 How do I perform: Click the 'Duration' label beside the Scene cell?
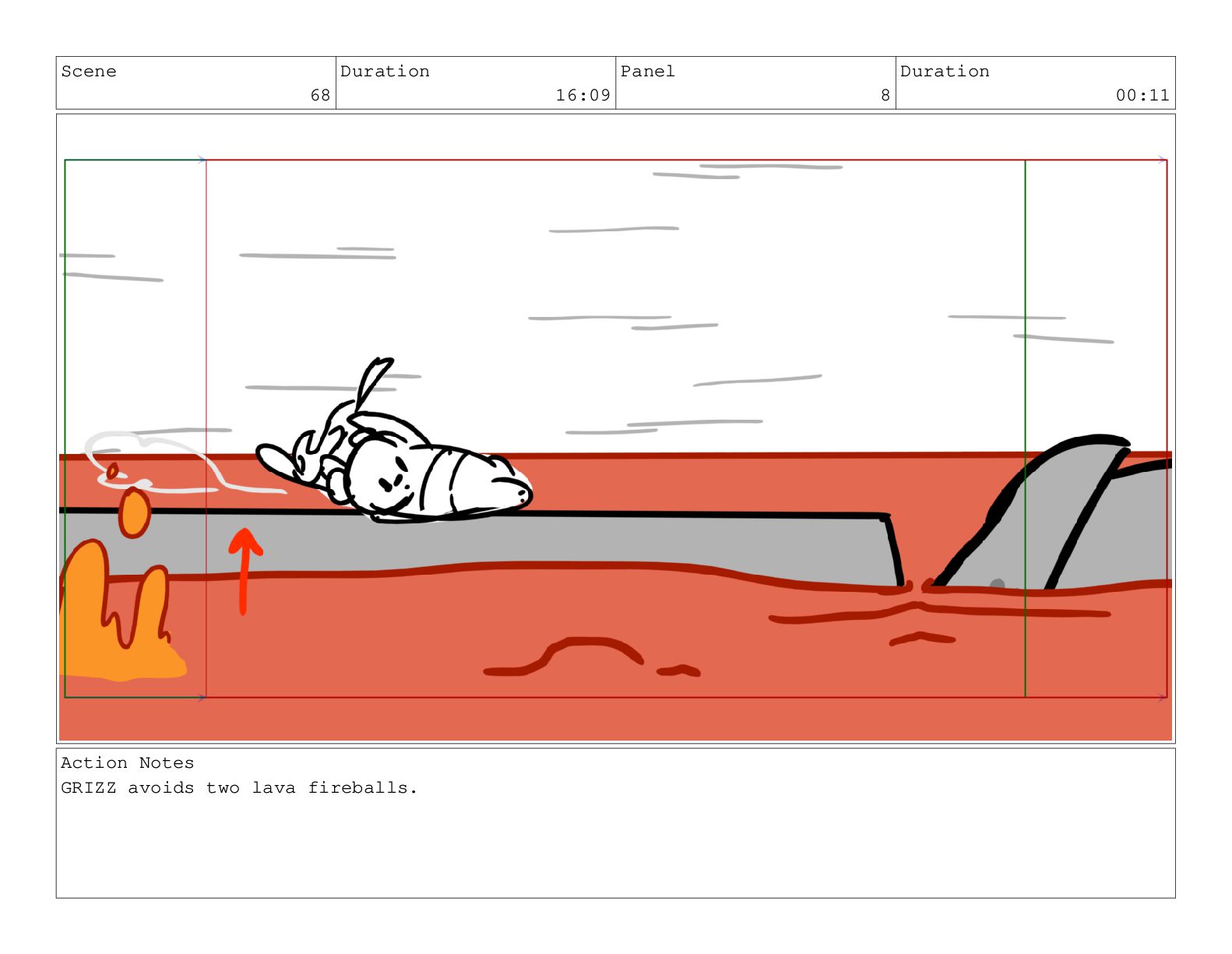pos(385,71)
